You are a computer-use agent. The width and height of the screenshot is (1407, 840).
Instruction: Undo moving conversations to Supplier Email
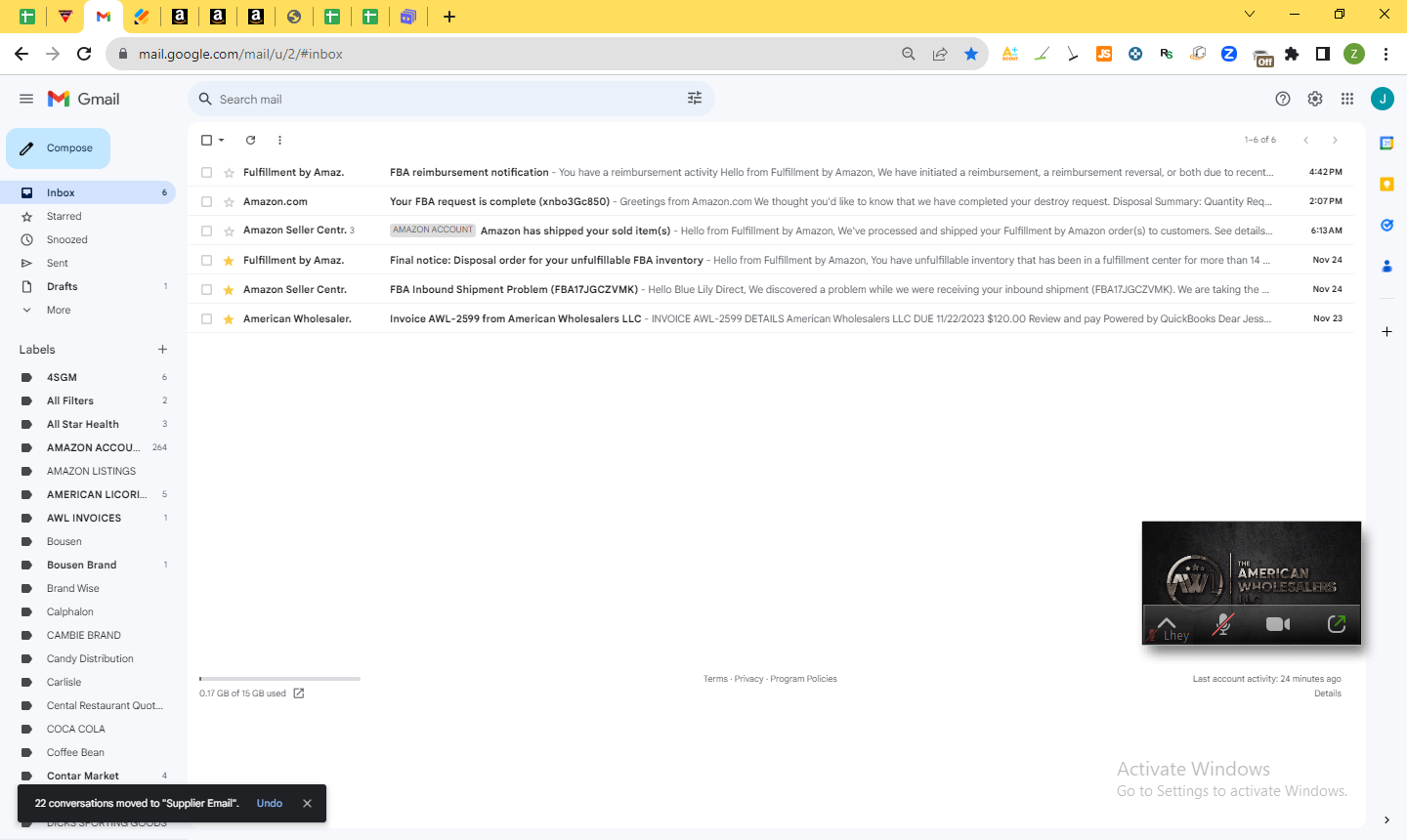(x=270, y=804)
